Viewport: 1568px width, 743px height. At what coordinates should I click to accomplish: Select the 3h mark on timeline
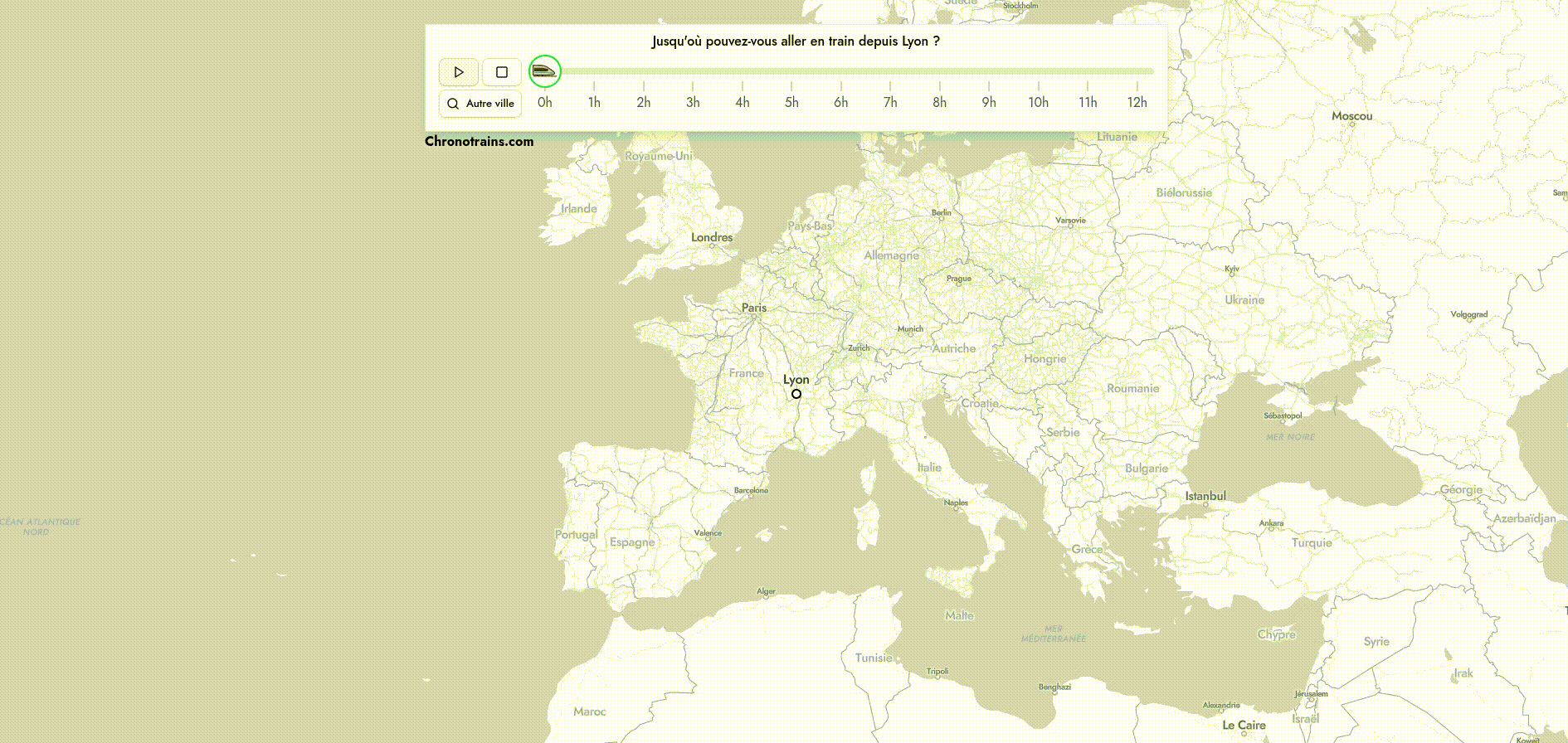(x=693, y=102)
